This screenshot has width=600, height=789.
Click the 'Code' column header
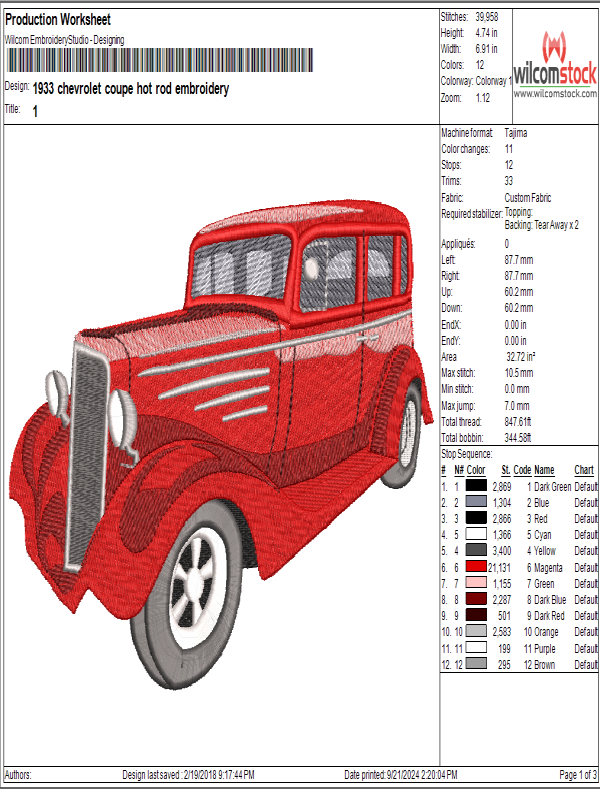522,470
